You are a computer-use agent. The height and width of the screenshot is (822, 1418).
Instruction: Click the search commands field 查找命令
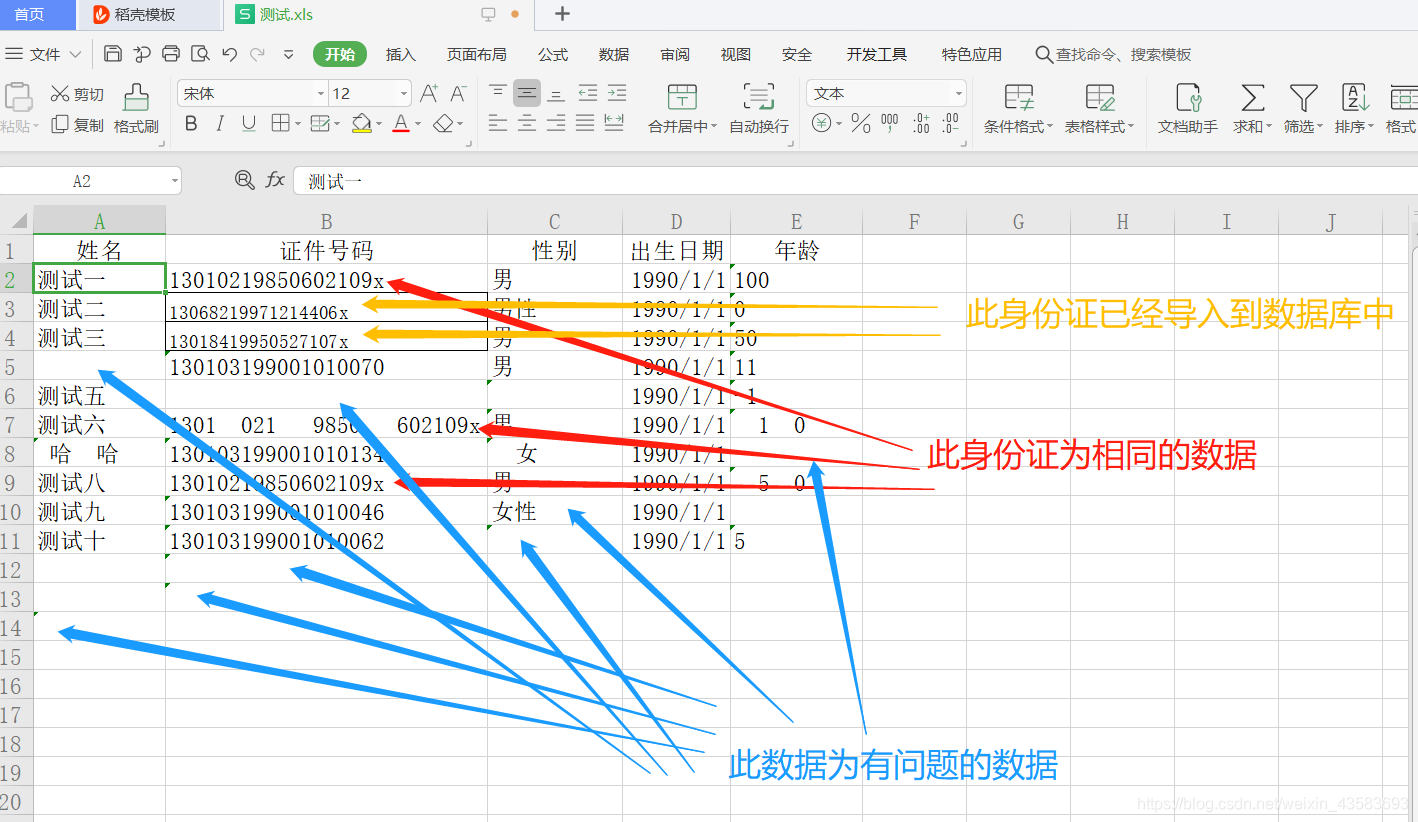(1114, 54)
